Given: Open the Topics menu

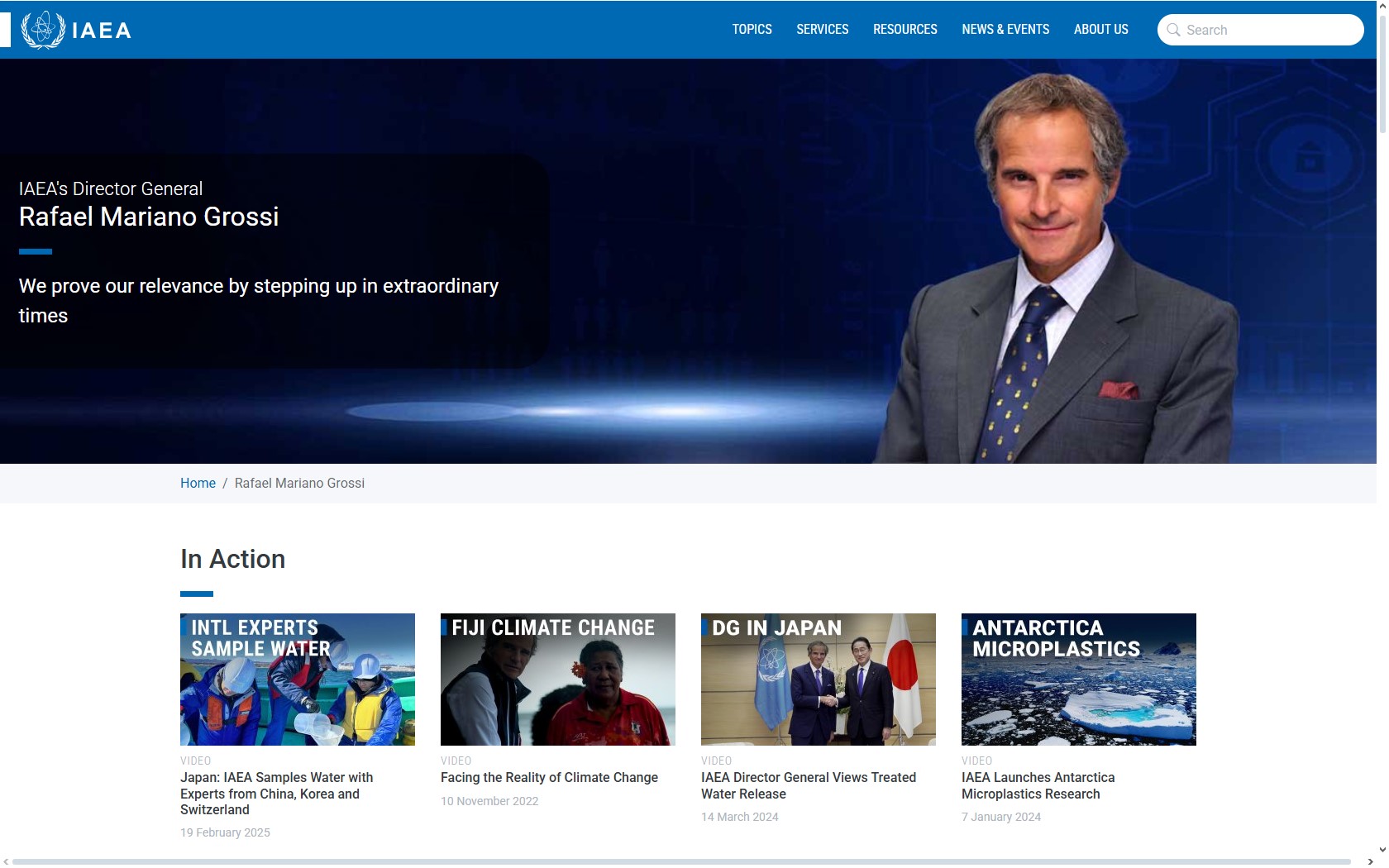Looking at the screenshot, I should click(752, 30).
